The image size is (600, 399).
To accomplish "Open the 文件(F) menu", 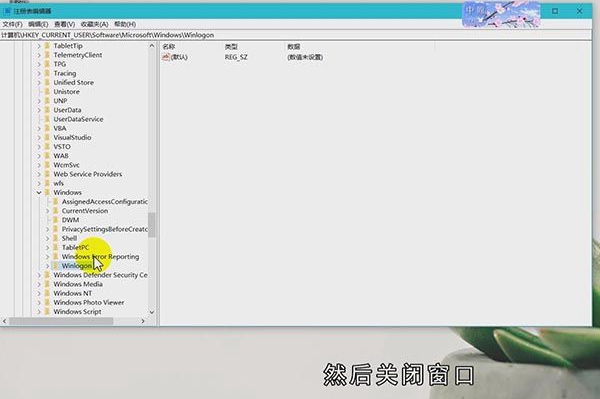I will coord(12,24).
